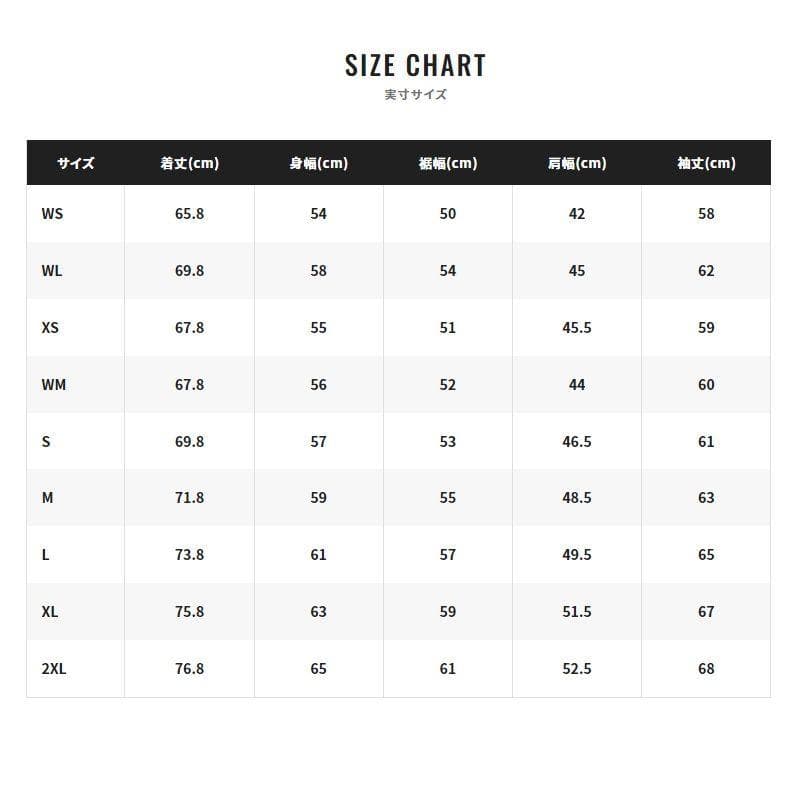Click the WS size row label
This screenshot has height=800, width=800.
tap(52, 214)
